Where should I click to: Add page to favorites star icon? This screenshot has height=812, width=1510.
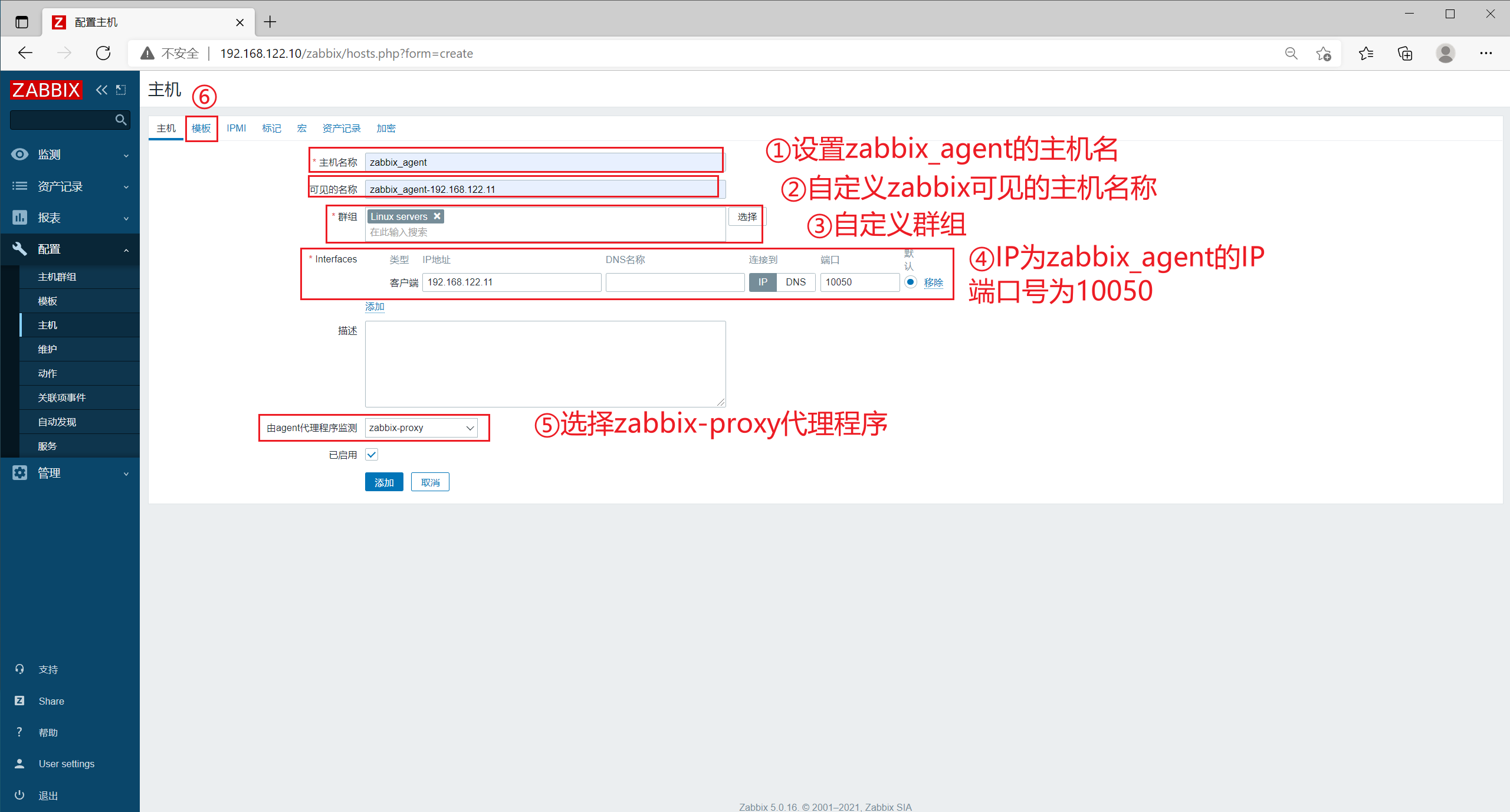(x=1324, y=54)
